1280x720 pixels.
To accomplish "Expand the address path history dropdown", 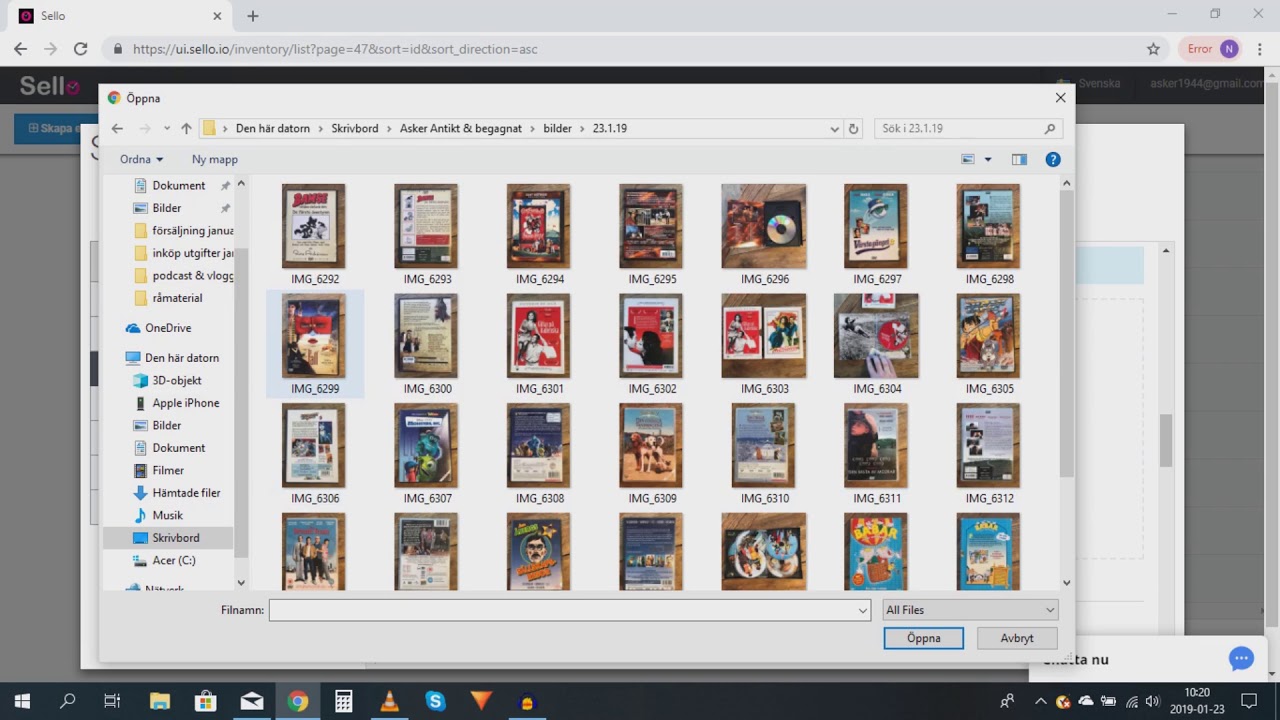I will coord(834,128).
